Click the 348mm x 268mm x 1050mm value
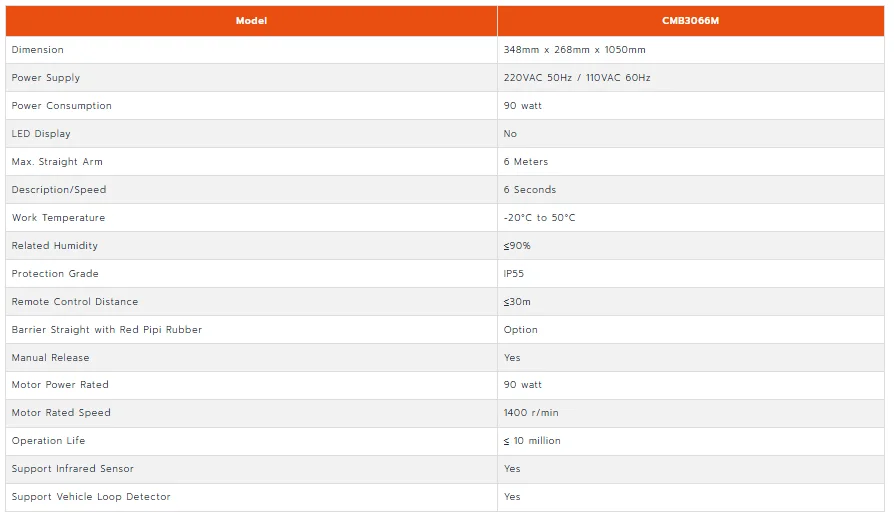 pos(574,50)
